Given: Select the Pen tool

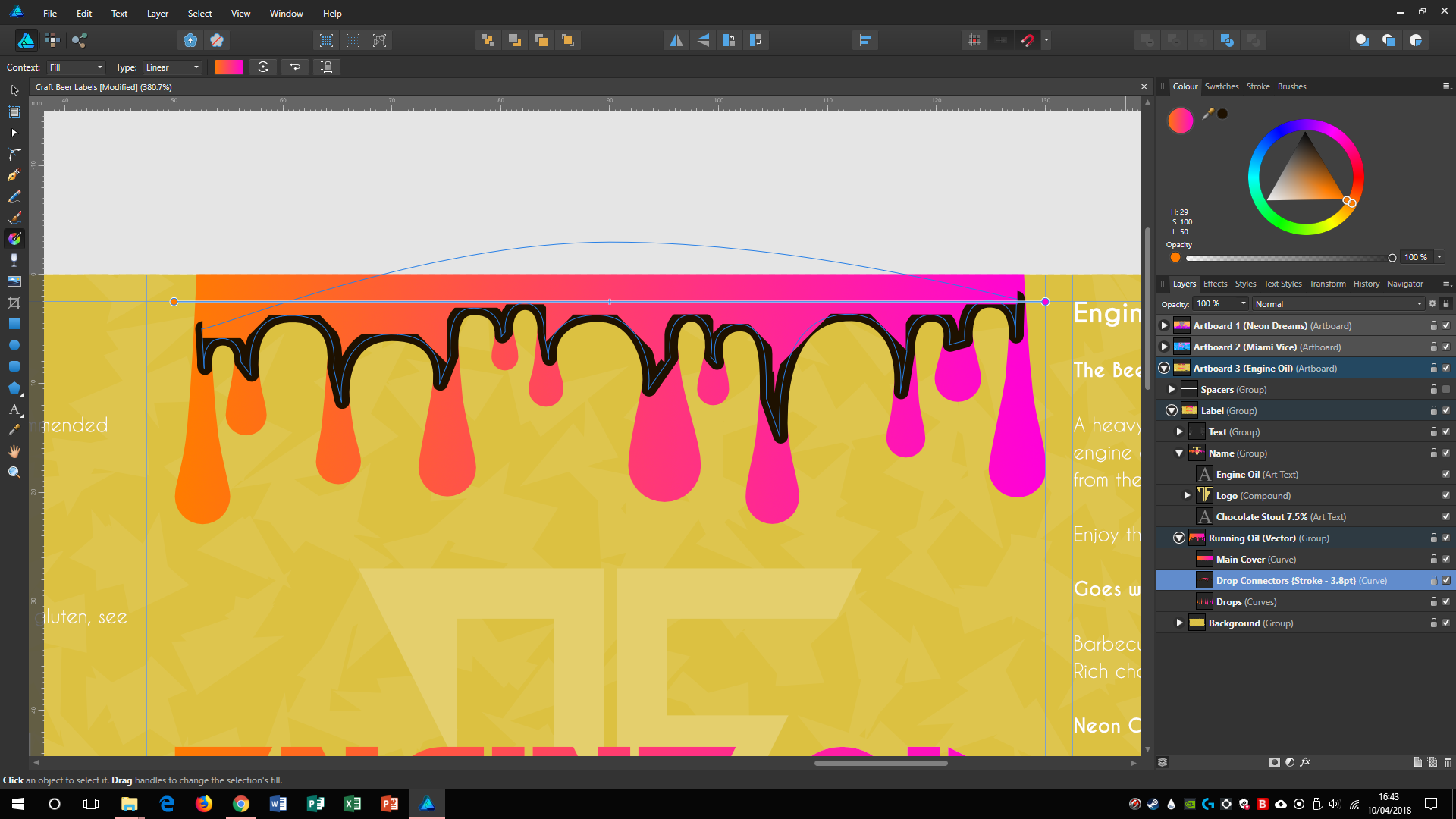Looking at the screenshot, I should click(14, 175).
